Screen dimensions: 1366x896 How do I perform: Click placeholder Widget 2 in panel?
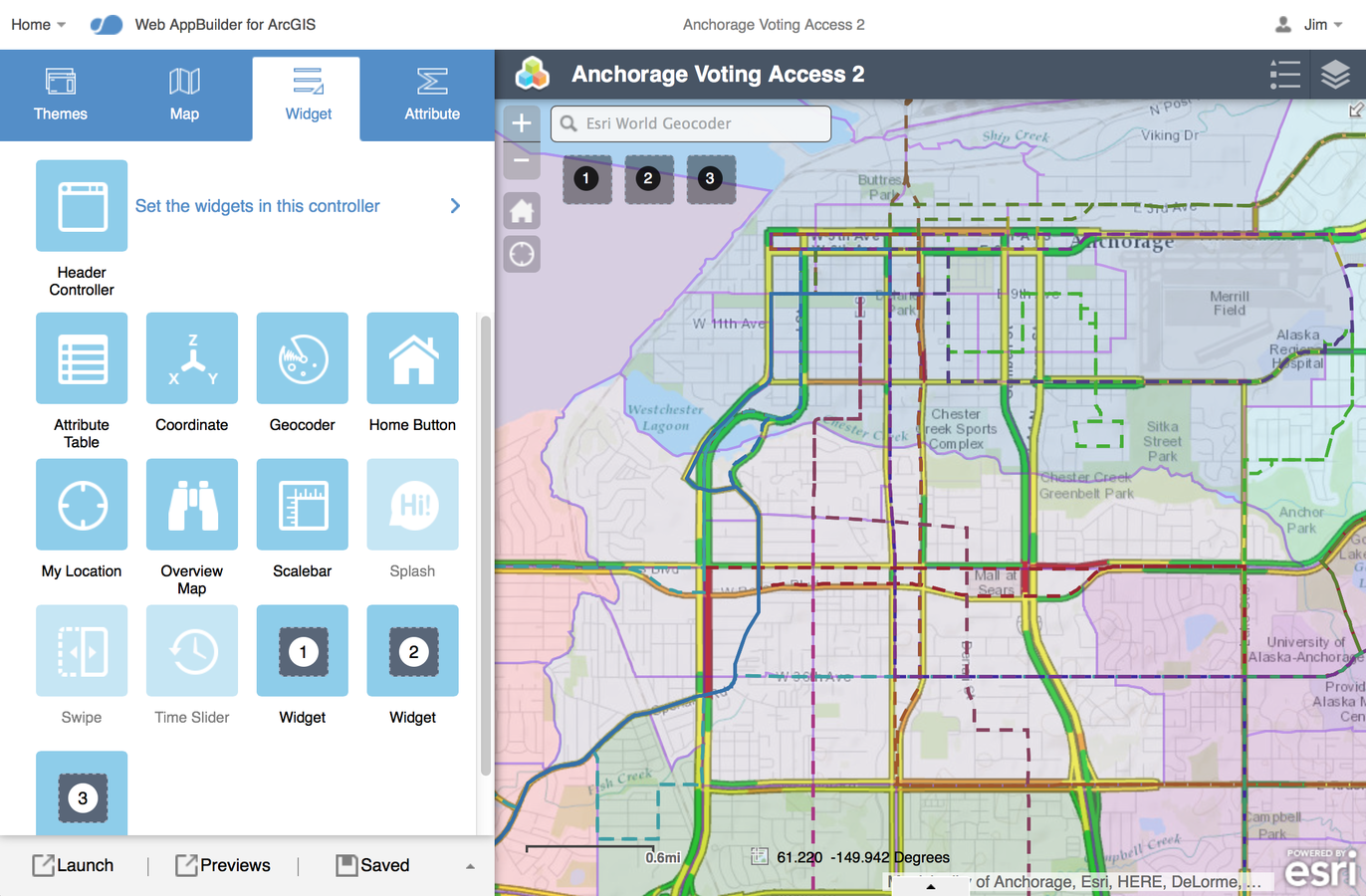(x=413, y=651)
